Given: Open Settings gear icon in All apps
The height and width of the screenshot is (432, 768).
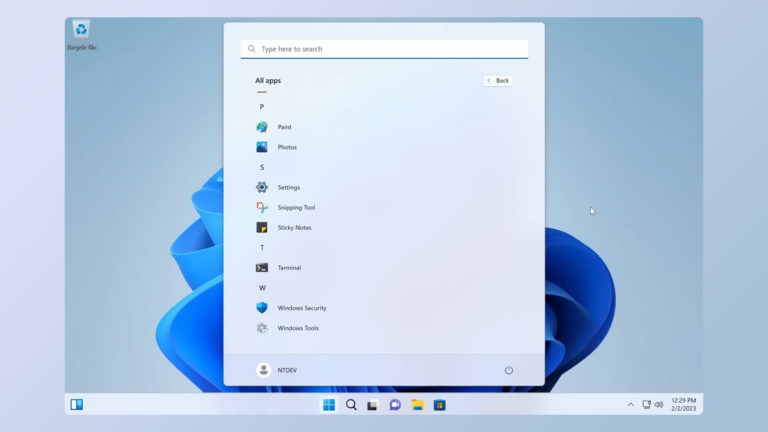Looking at the screenshot, I should [262, 187].
